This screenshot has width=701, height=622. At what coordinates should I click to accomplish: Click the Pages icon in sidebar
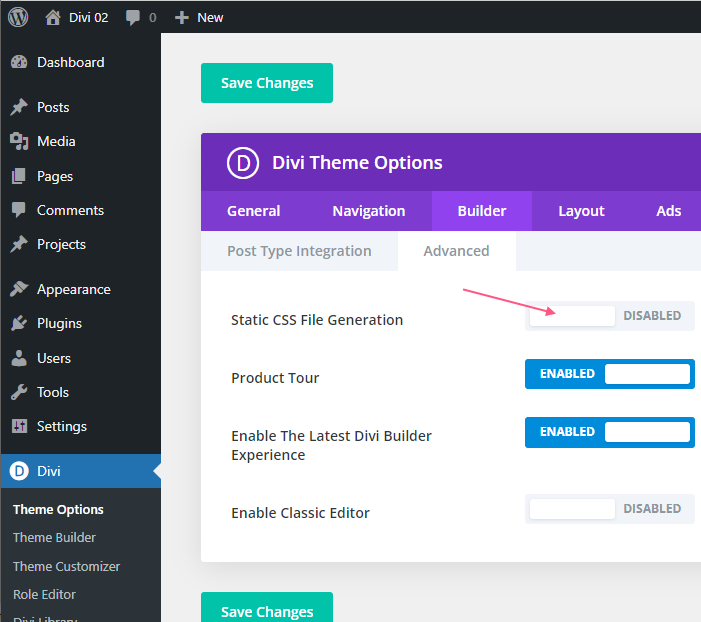[19, 176]
